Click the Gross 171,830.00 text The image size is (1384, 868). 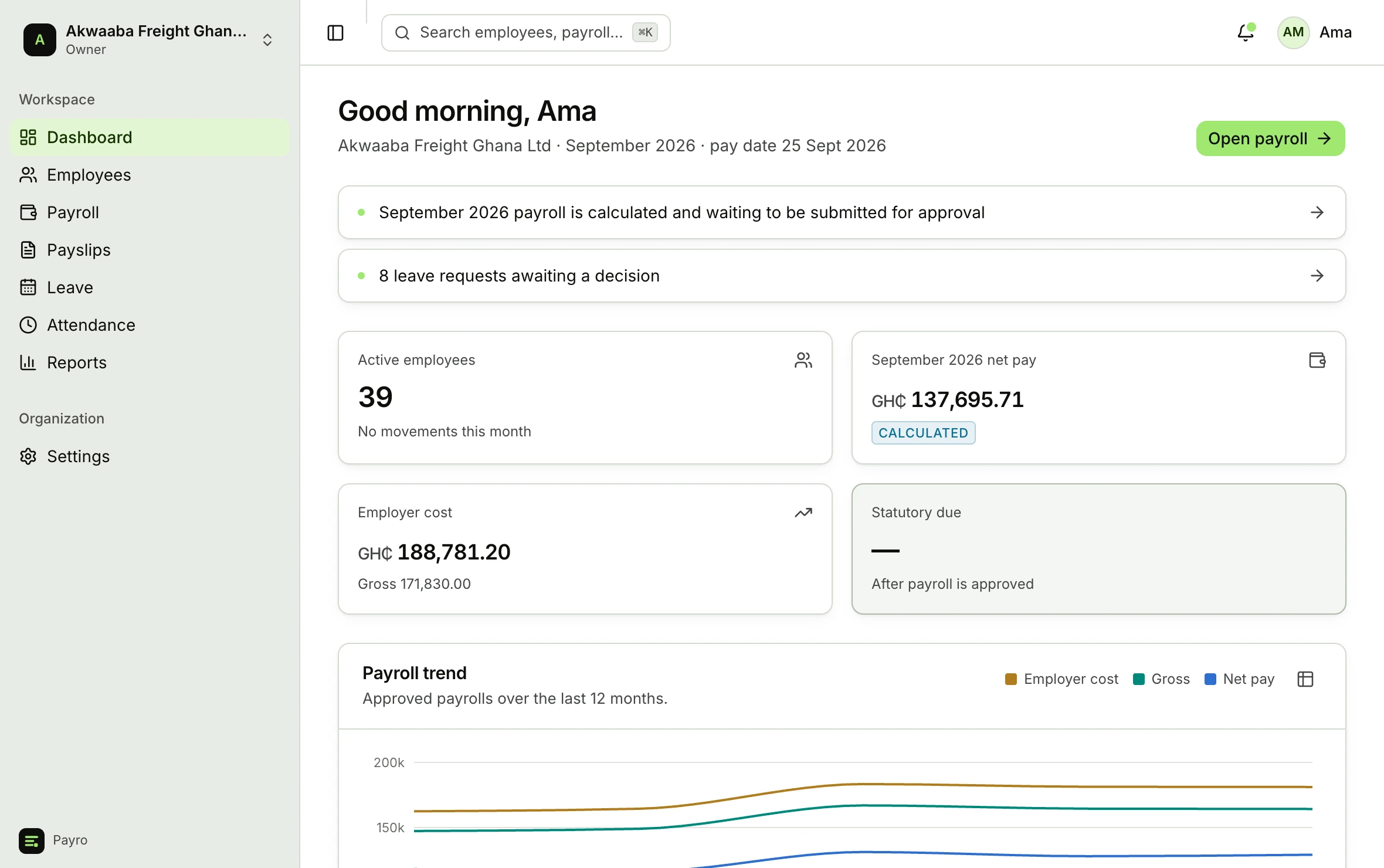point(414,584)
